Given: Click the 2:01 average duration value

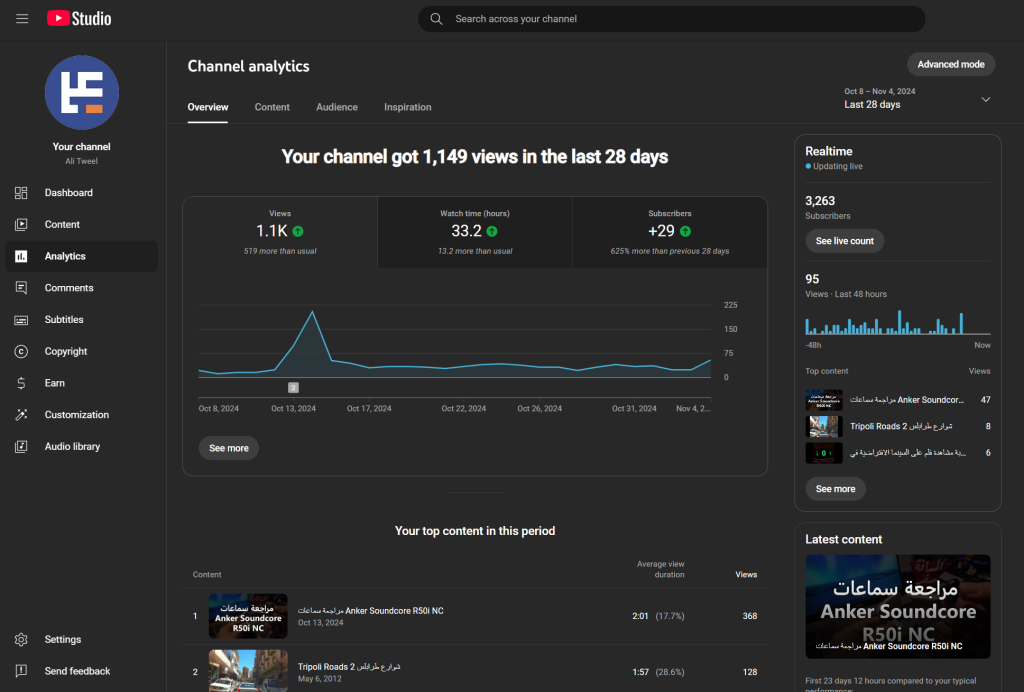Looking at the screenshot, I should click(x=640, y=616).
